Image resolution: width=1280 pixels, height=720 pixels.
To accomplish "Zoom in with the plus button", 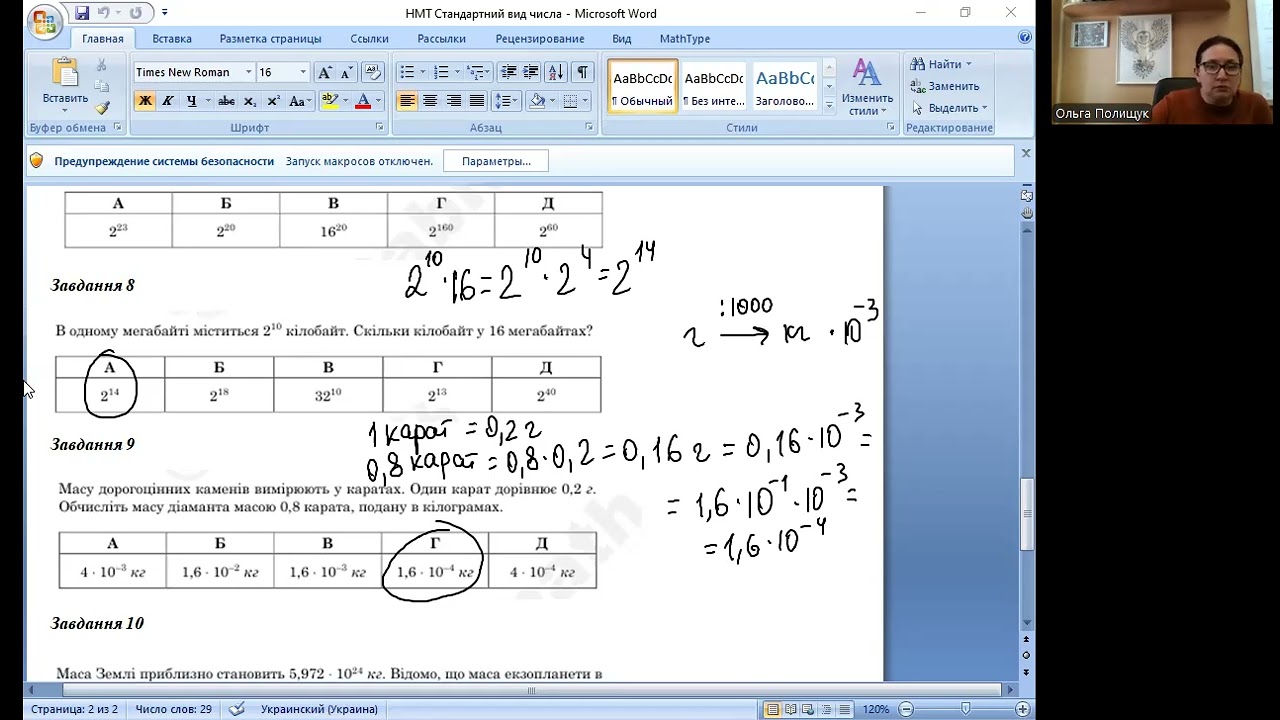I will point(1022,709).
